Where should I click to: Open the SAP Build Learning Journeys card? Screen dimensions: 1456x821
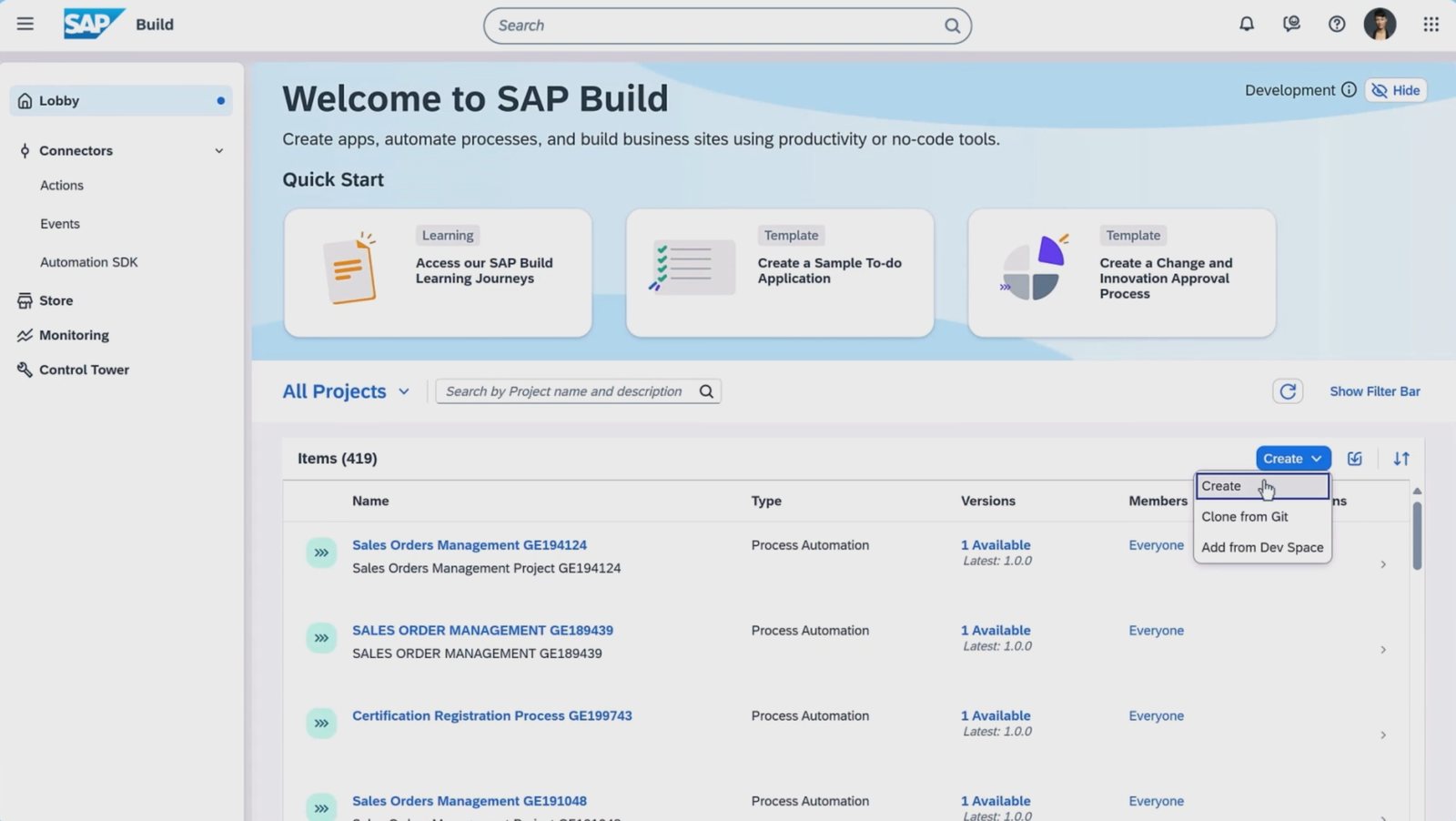click(438, 273)
